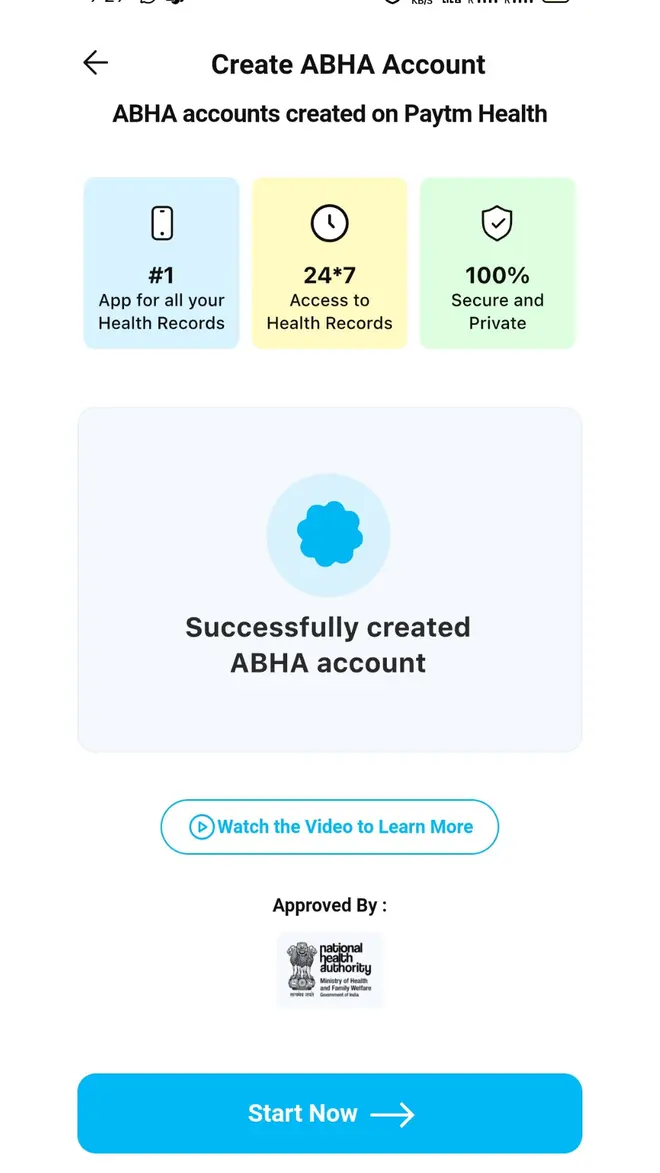This screenshot has width=660, height=1173.
Task: Tap the shield checkmark icon
Action: (x=497, y=223)
